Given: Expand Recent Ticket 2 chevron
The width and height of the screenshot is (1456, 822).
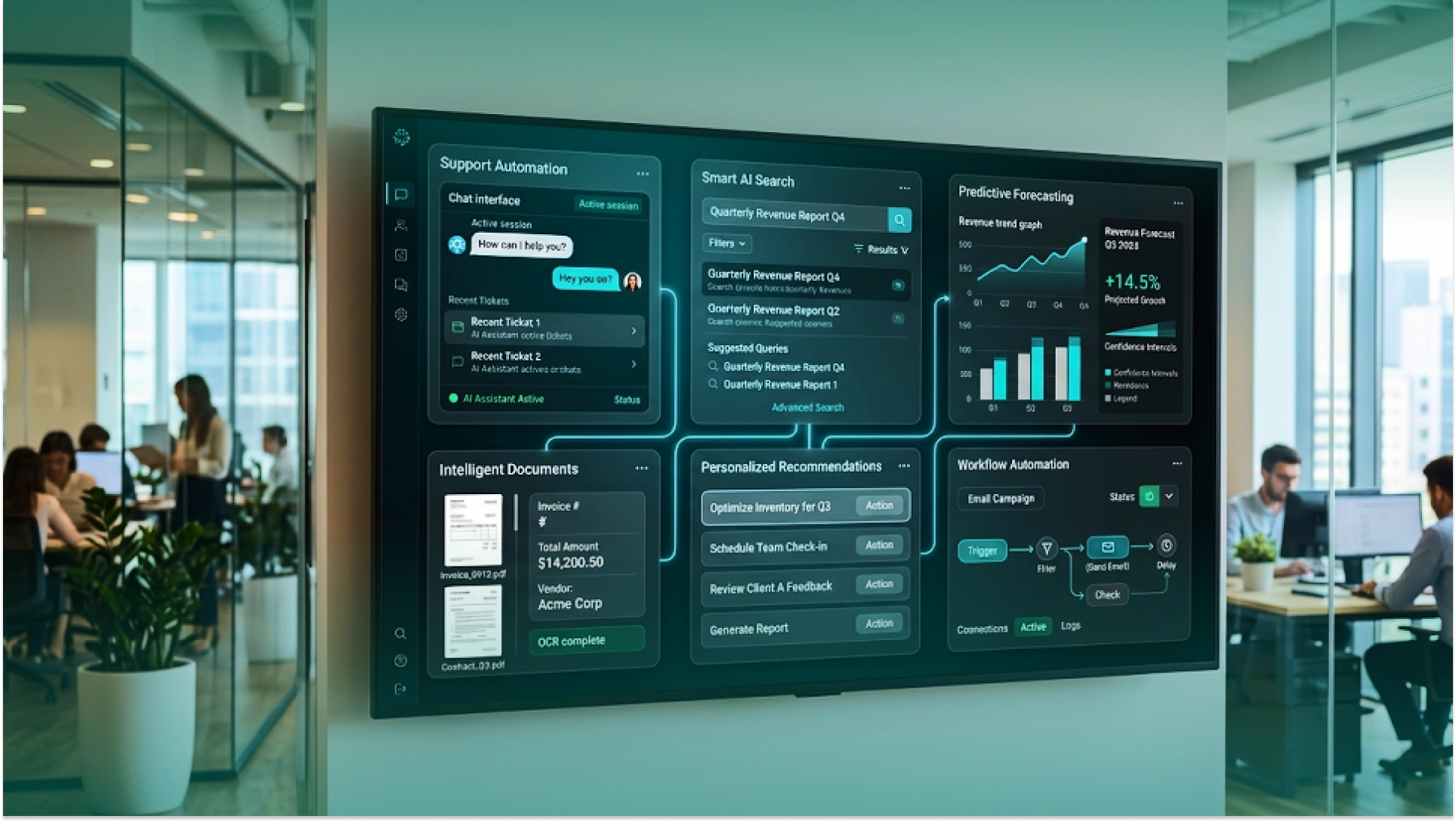Looking at the screenshot, I should (x=634, y=364).
